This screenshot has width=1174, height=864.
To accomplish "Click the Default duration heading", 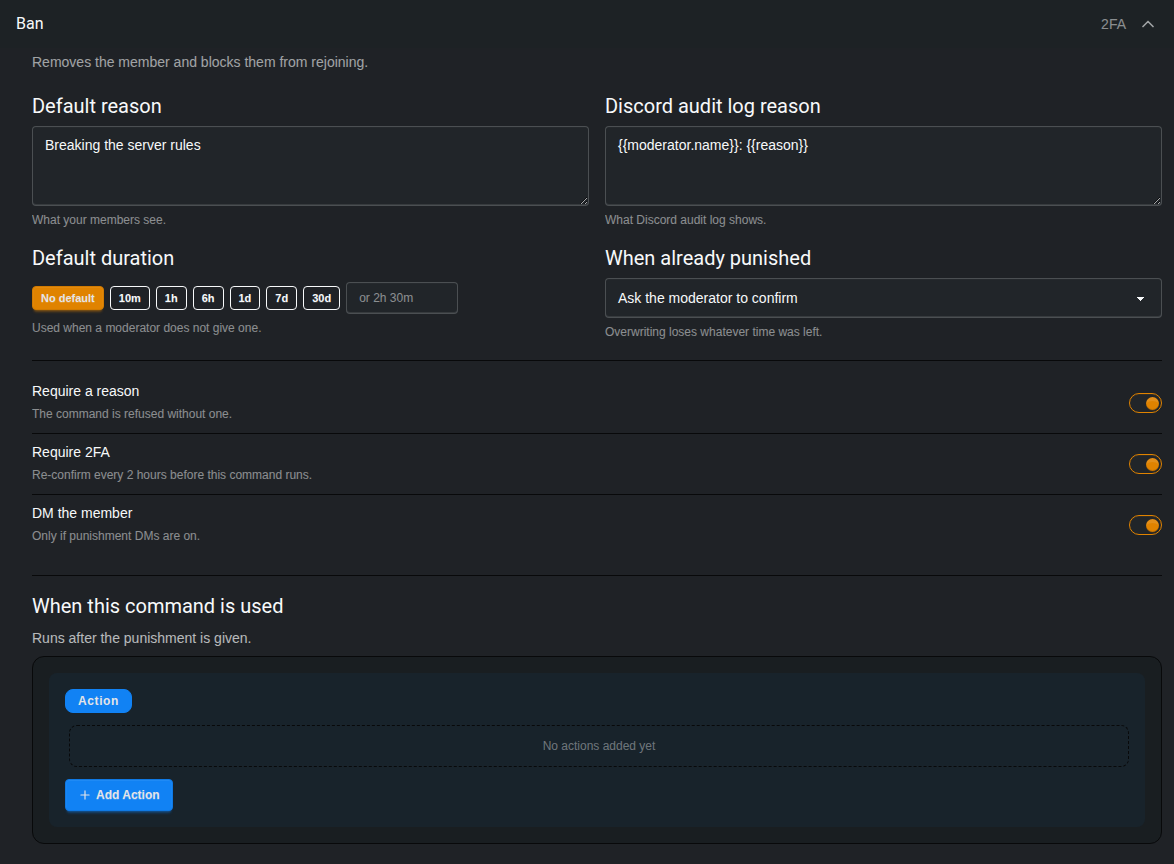I will 103,258.
